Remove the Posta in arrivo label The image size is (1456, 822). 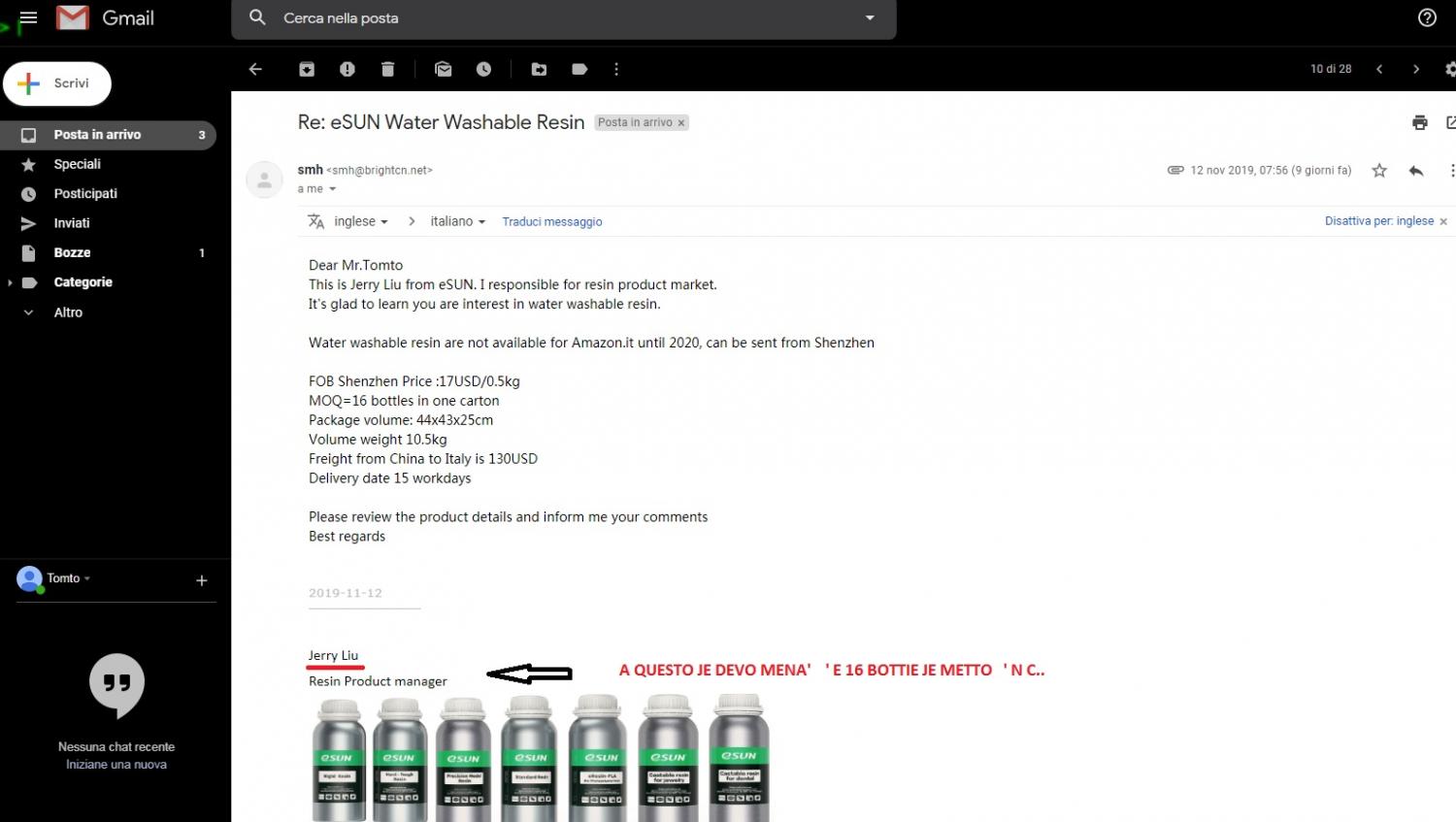point(681,123)
